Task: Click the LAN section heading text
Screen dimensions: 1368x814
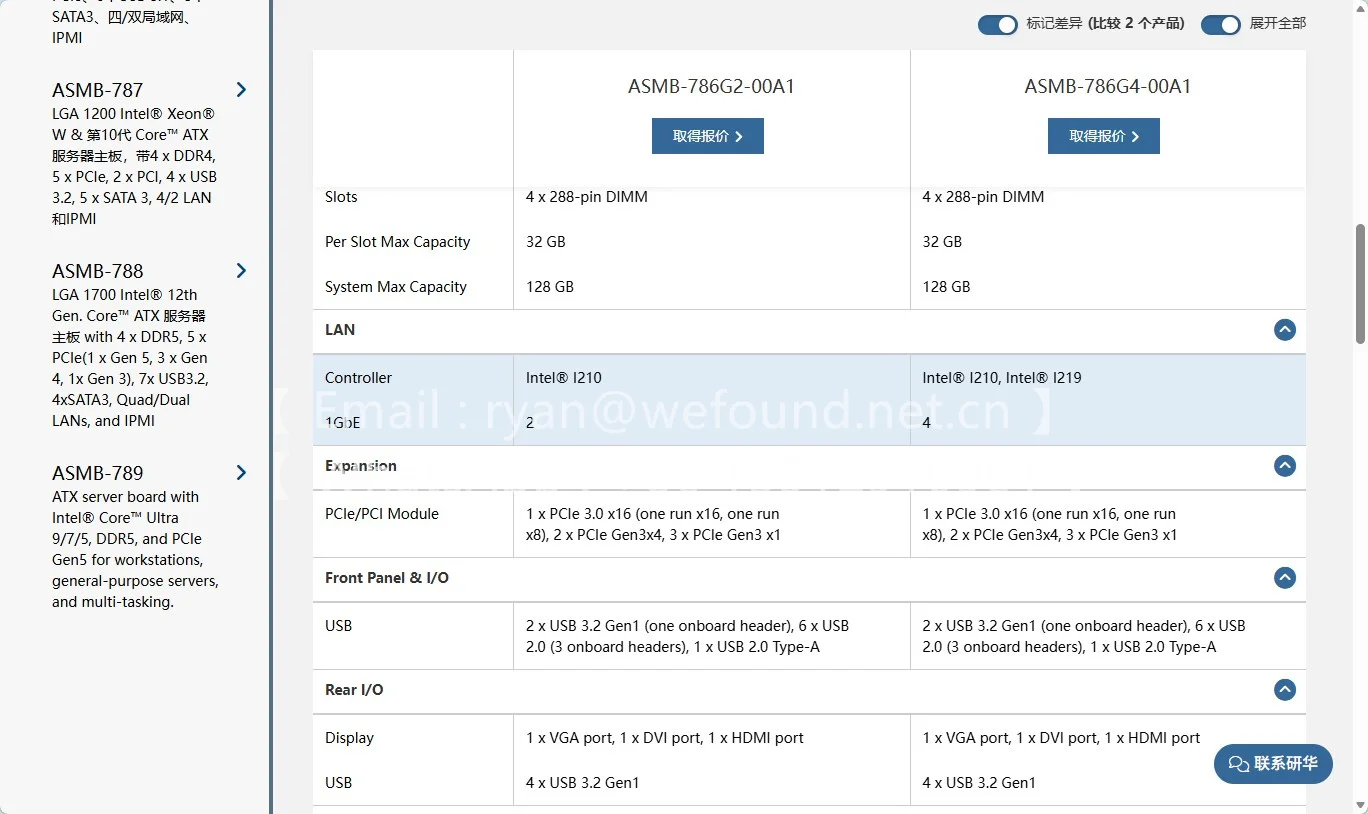Action: point(340,330)
